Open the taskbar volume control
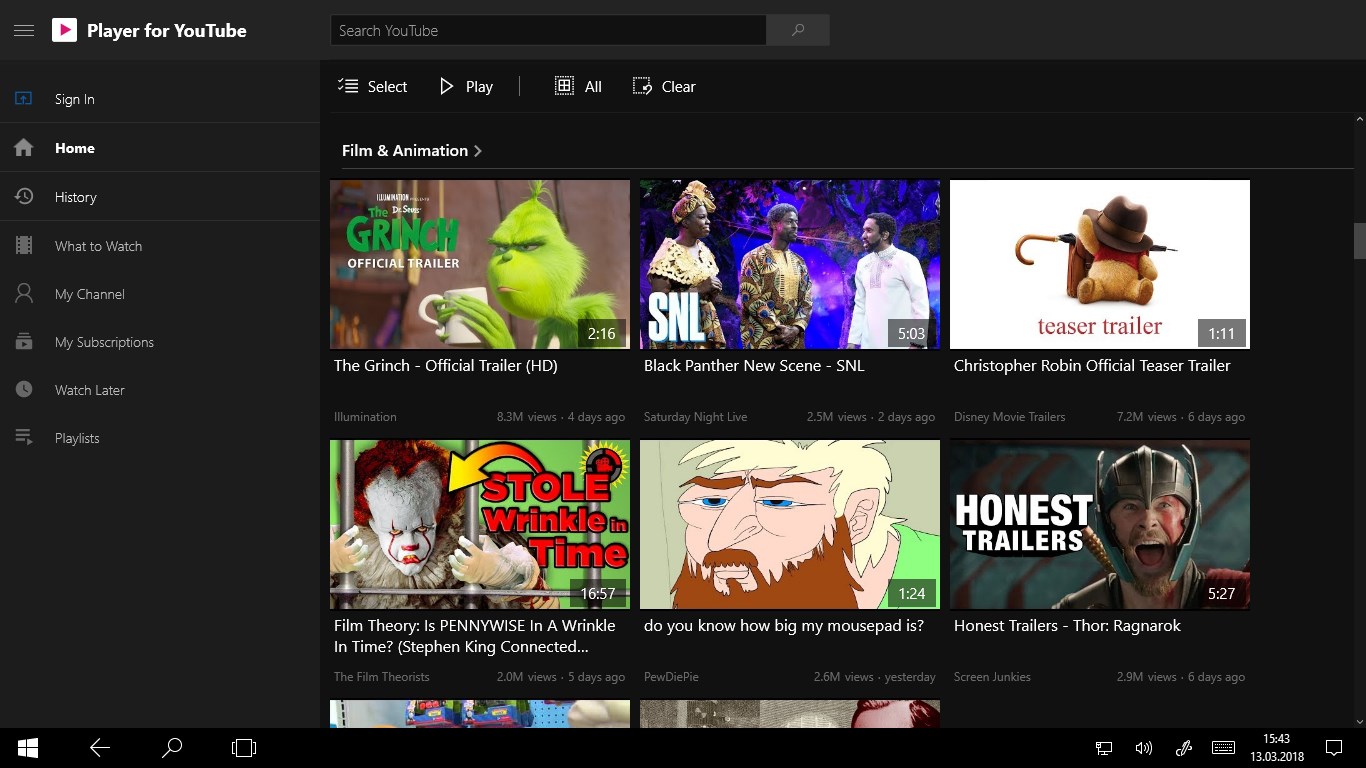1366x768 pixels. click(x=1144, y=748)
